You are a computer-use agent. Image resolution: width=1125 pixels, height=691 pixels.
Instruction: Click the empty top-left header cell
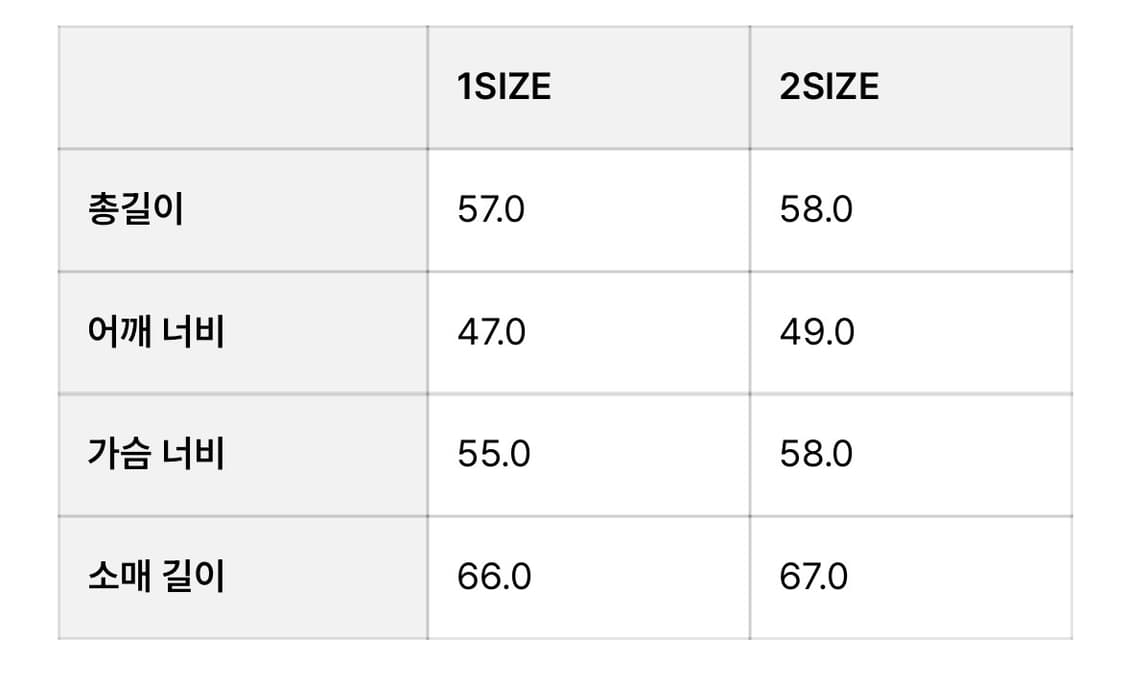[243, 88]
